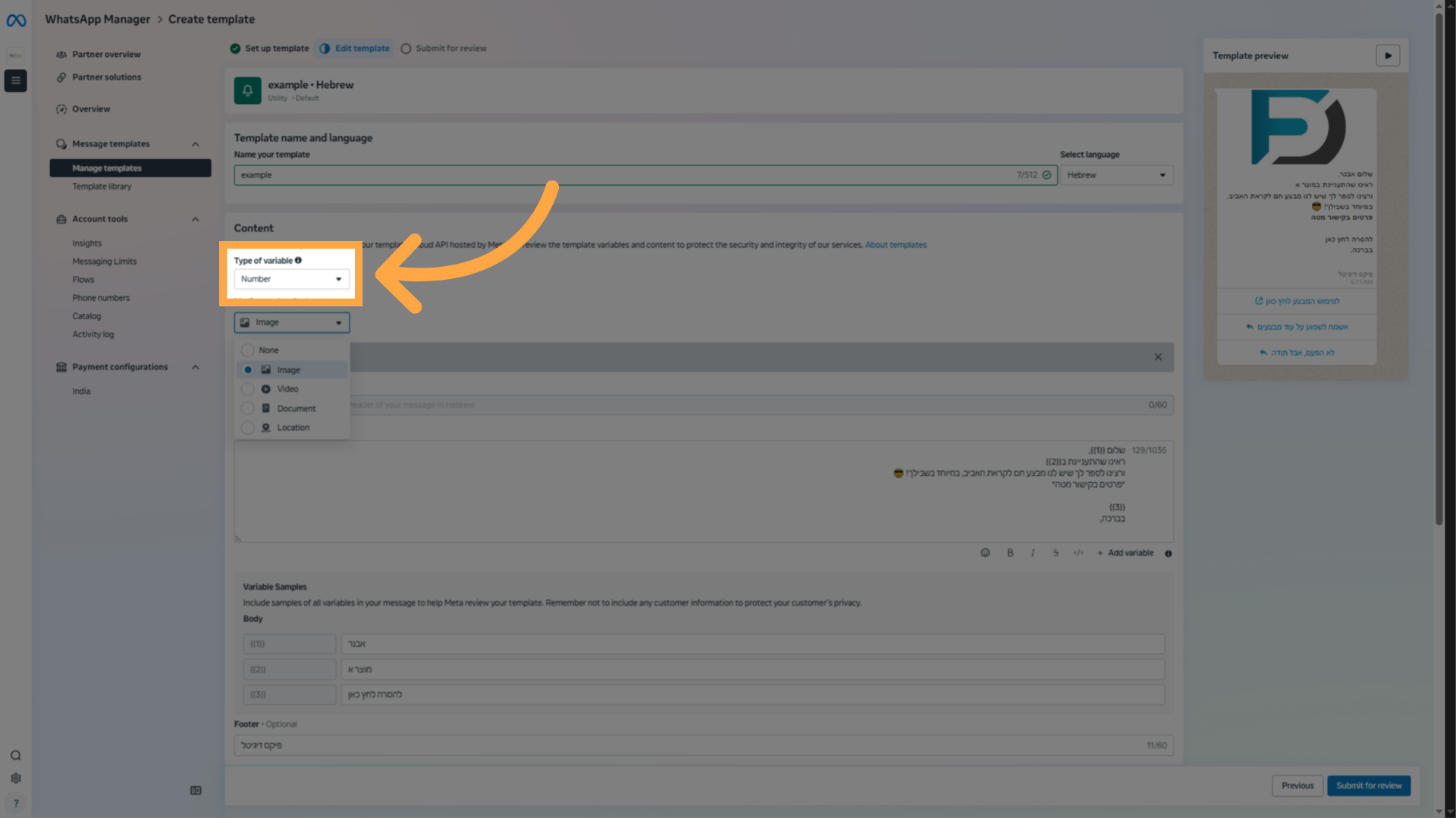Click the green bell template icon
This screenshot has height=818, width=1456.
[247, 90]
